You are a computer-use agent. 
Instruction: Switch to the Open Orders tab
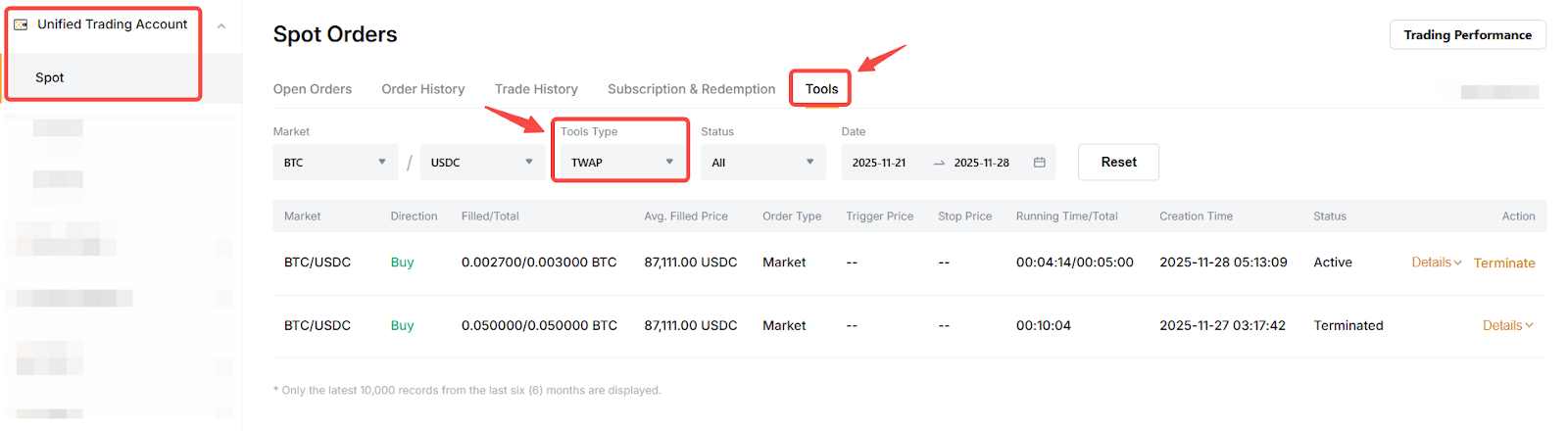[x=312, y=89]
